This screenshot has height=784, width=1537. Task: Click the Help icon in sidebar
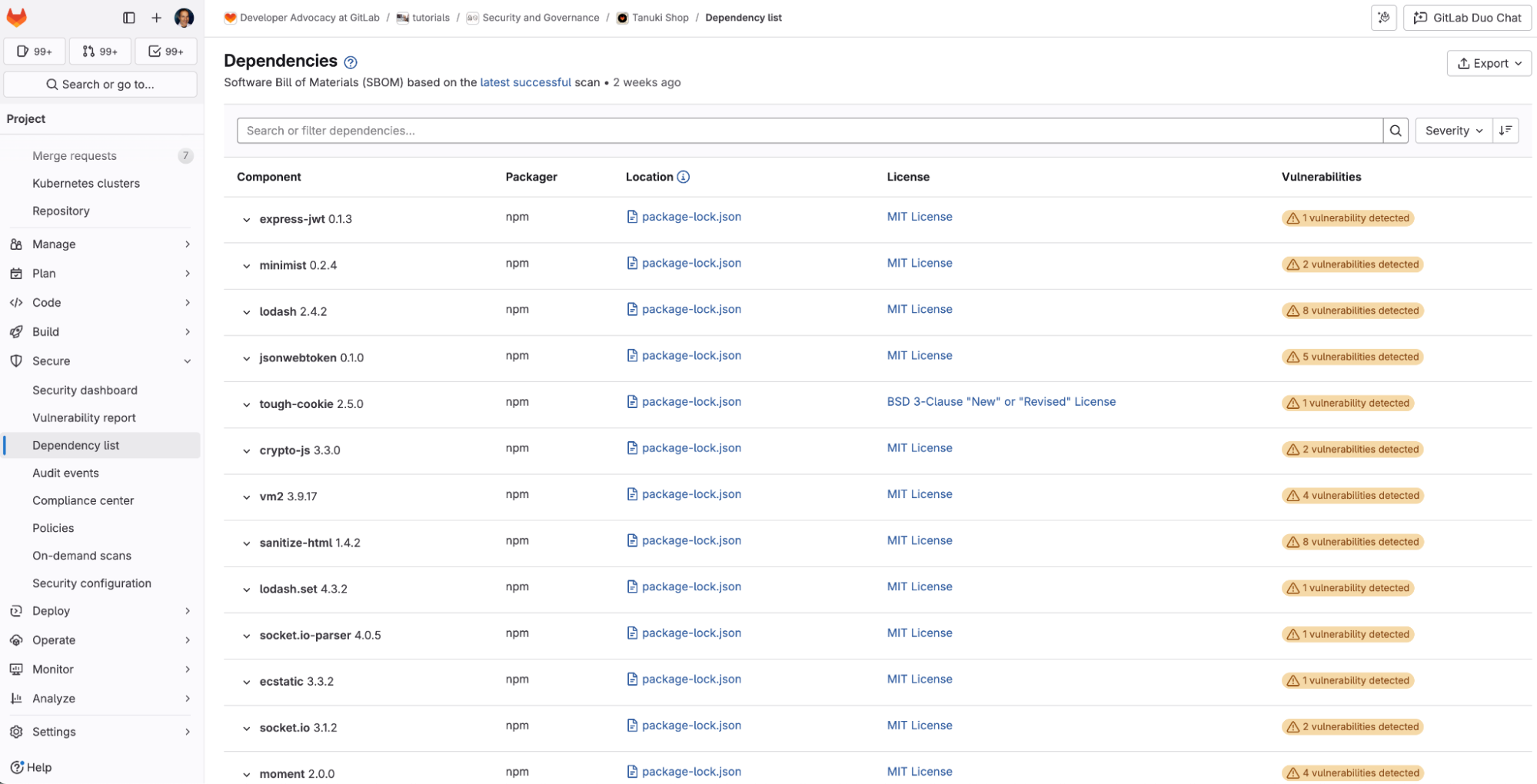[17, 767]
